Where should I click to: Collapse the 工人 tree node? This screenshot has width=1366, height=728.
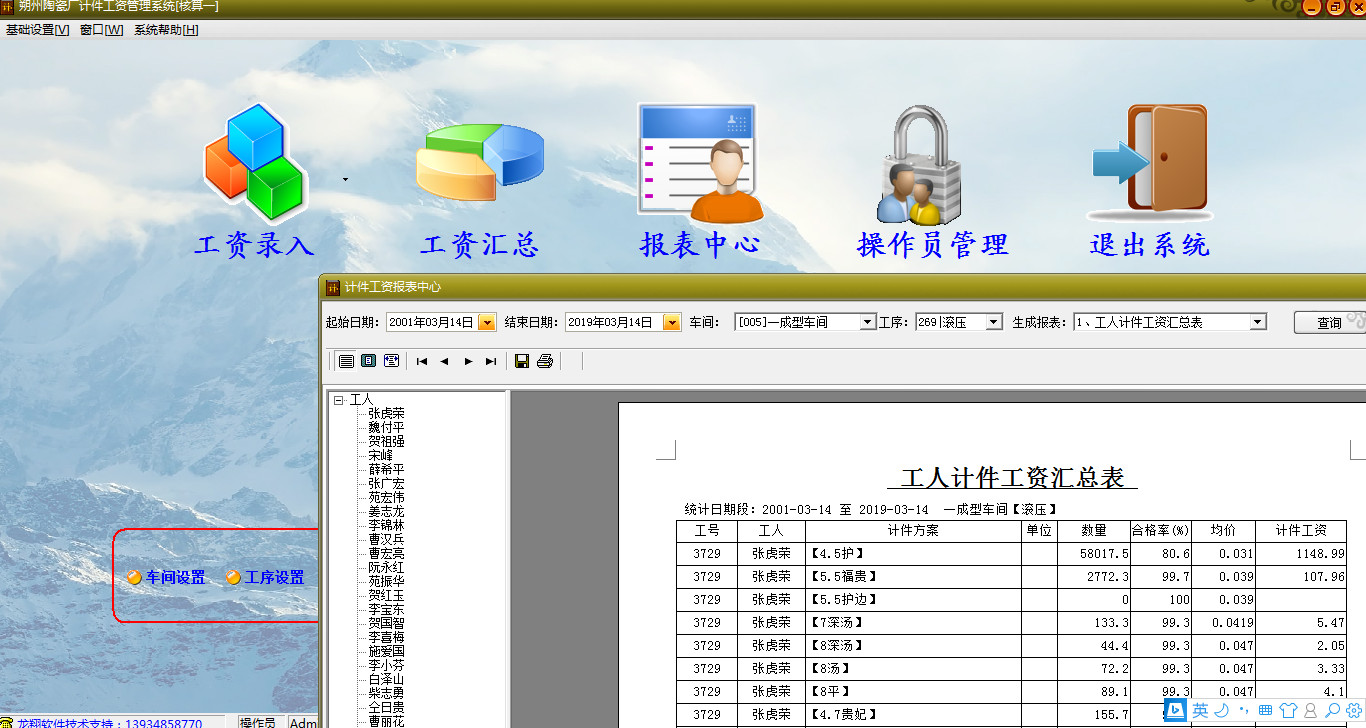339,400
